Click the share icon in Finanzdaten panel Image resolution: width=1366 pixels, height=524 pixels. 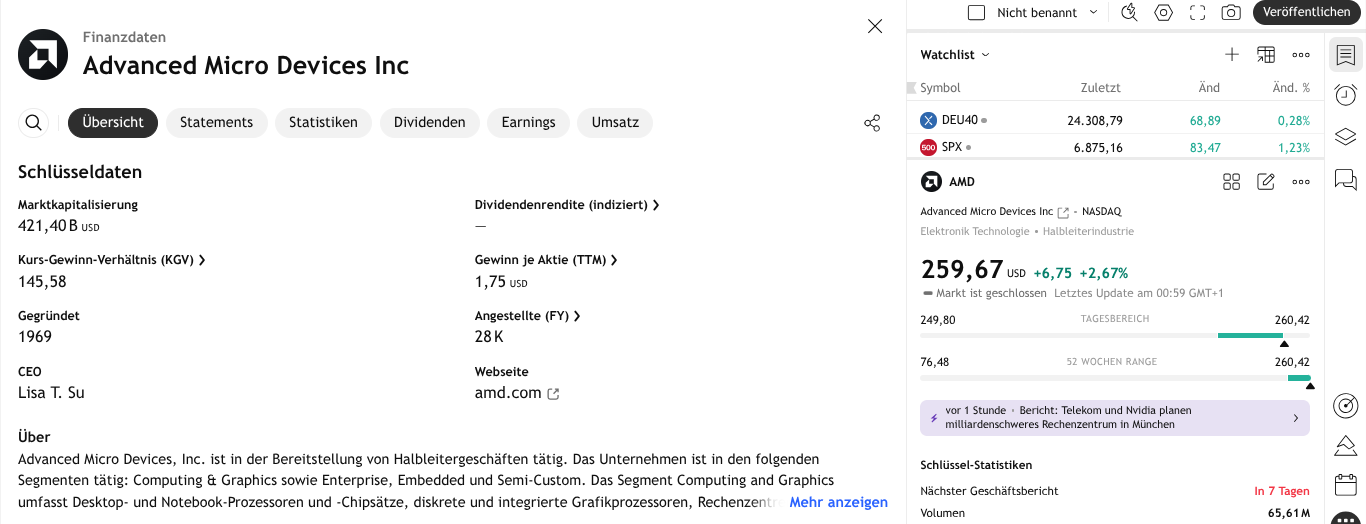[x=872, y=123]
